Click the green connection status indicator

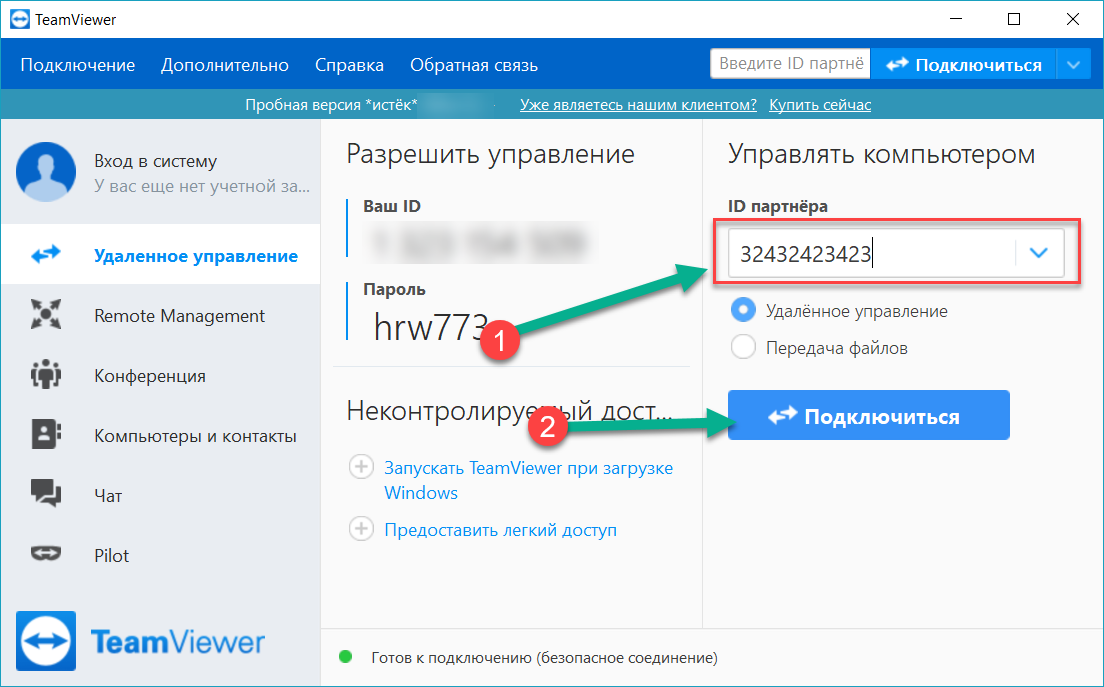[x=346, y=657]
